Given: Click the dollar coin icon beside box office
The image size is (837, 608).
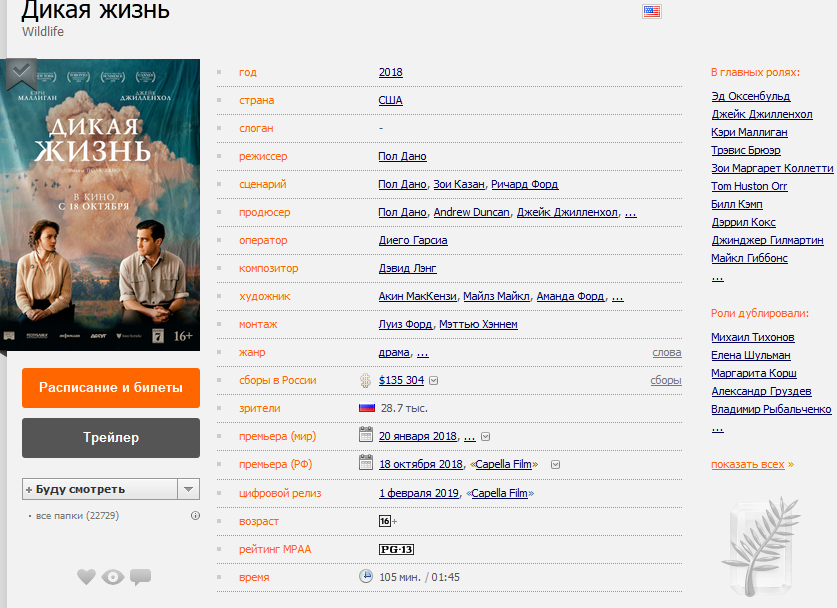Looking at the screenshot, I should [x=366, y=380].
